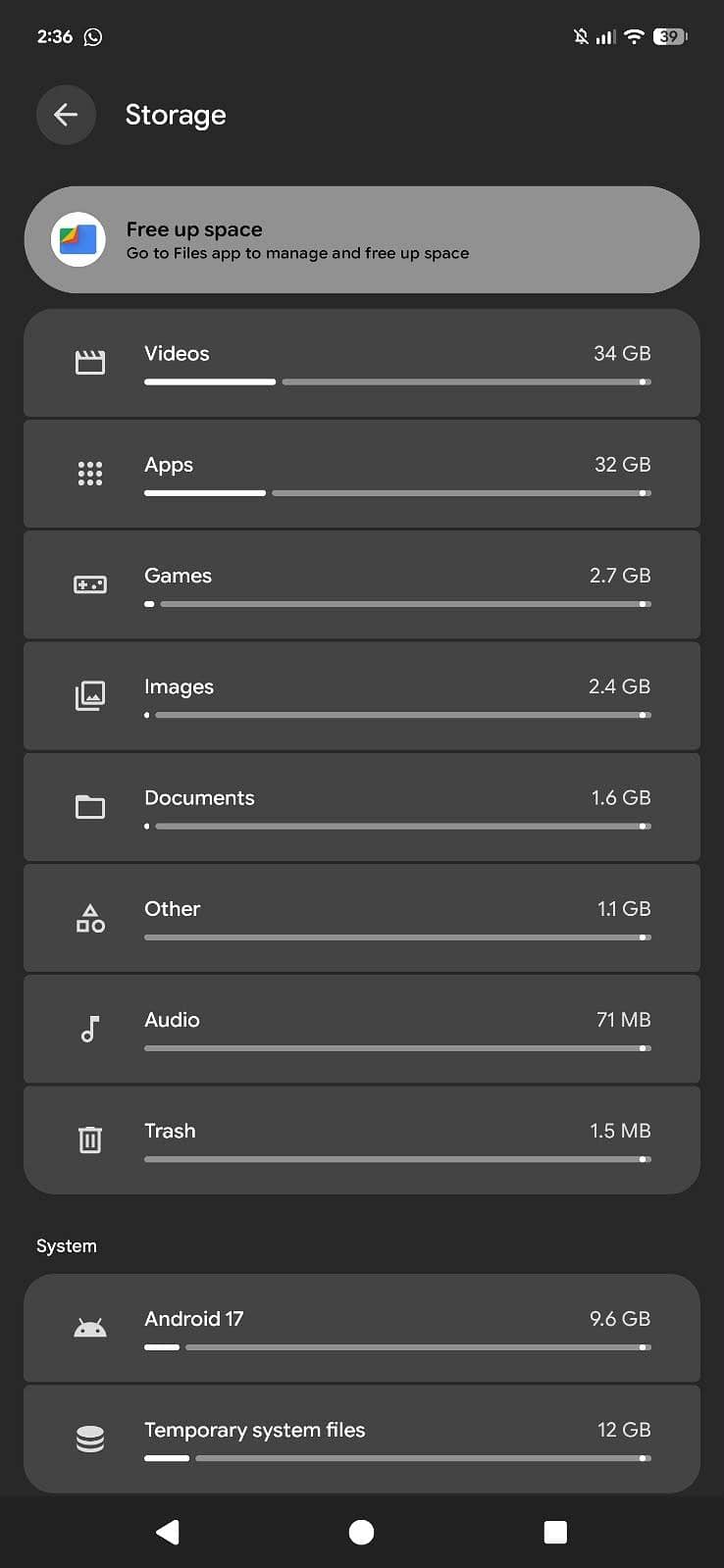
Task: Tap the 1.6 GB documents size
Action: [621, 797]
